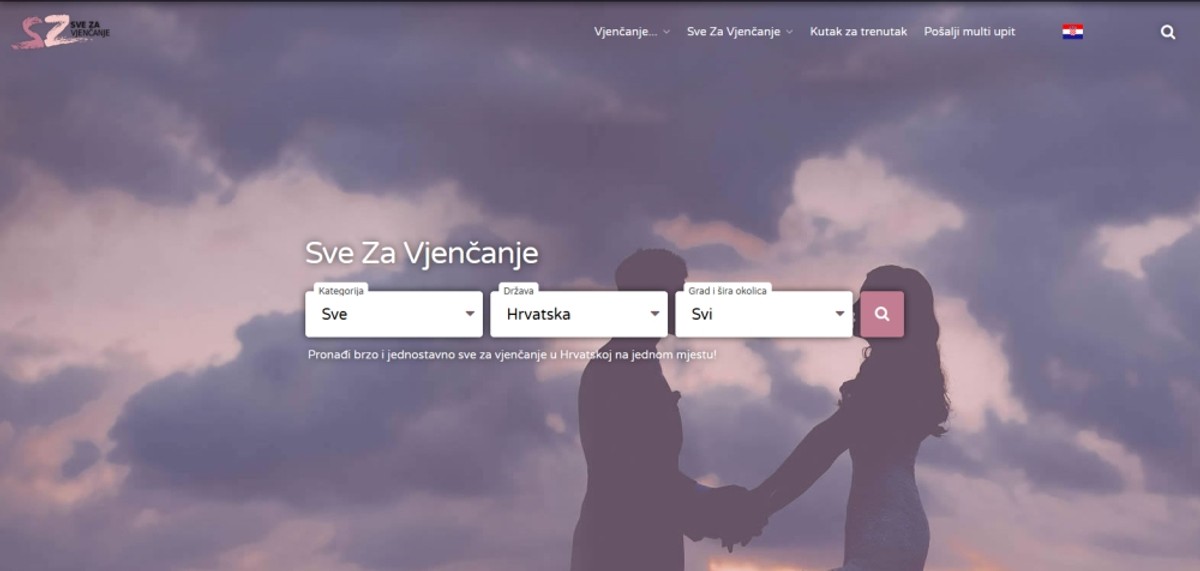Image resolution: width=1200 pixels, height=571 pixels.
Task: Click the Pronađi brzo i jednostavno tagline
Action: 512,355
